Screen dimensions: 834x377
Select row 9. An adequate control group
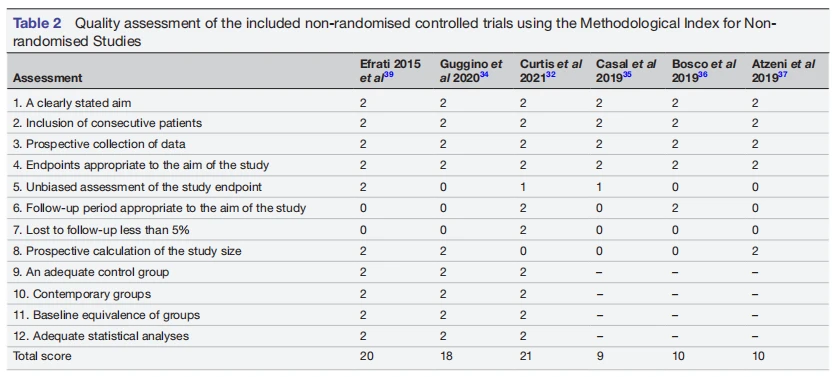tap(417, 272)
